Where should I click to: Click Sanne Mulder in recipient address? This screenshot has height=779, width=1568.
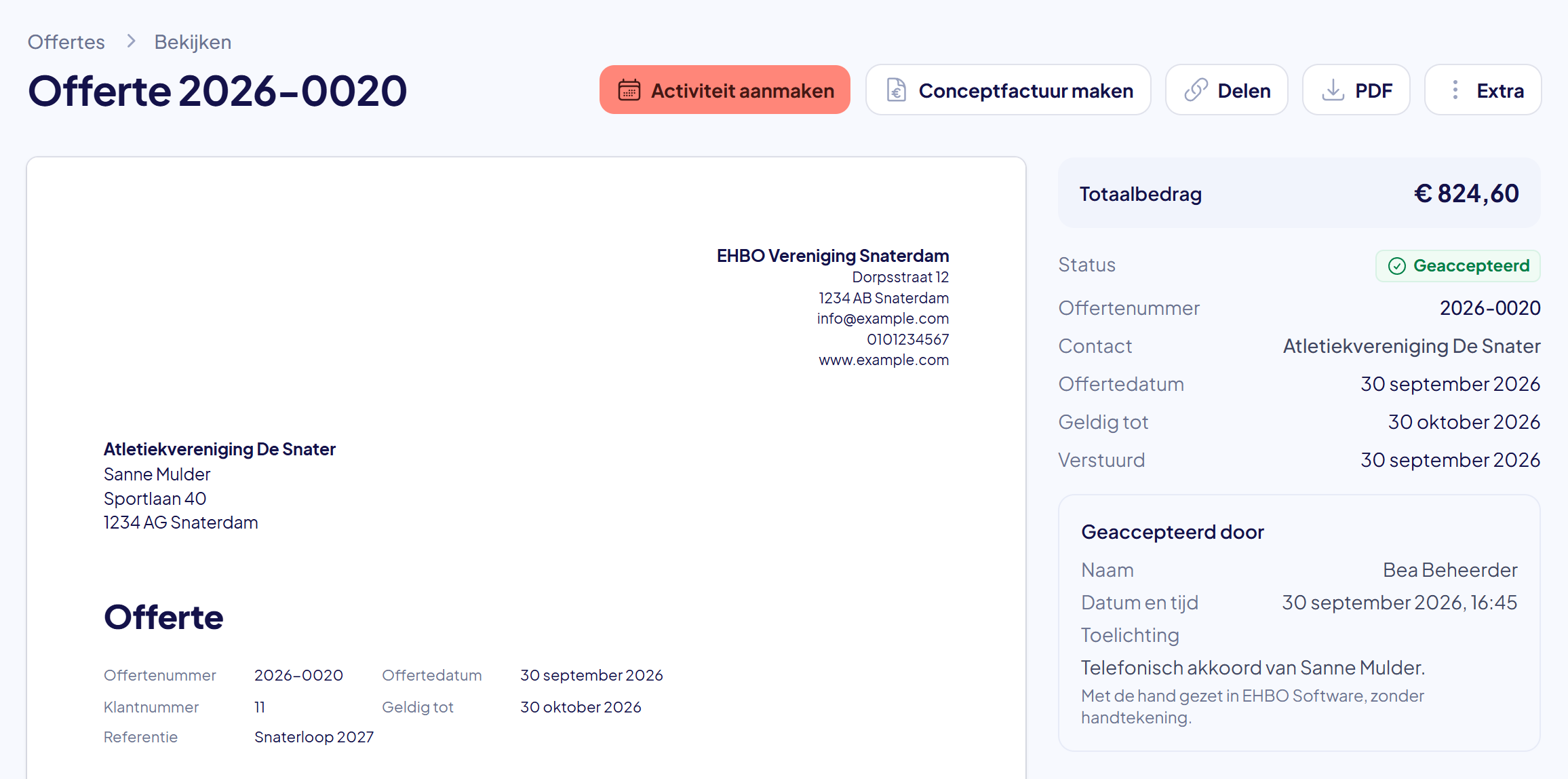pos(157,474)
